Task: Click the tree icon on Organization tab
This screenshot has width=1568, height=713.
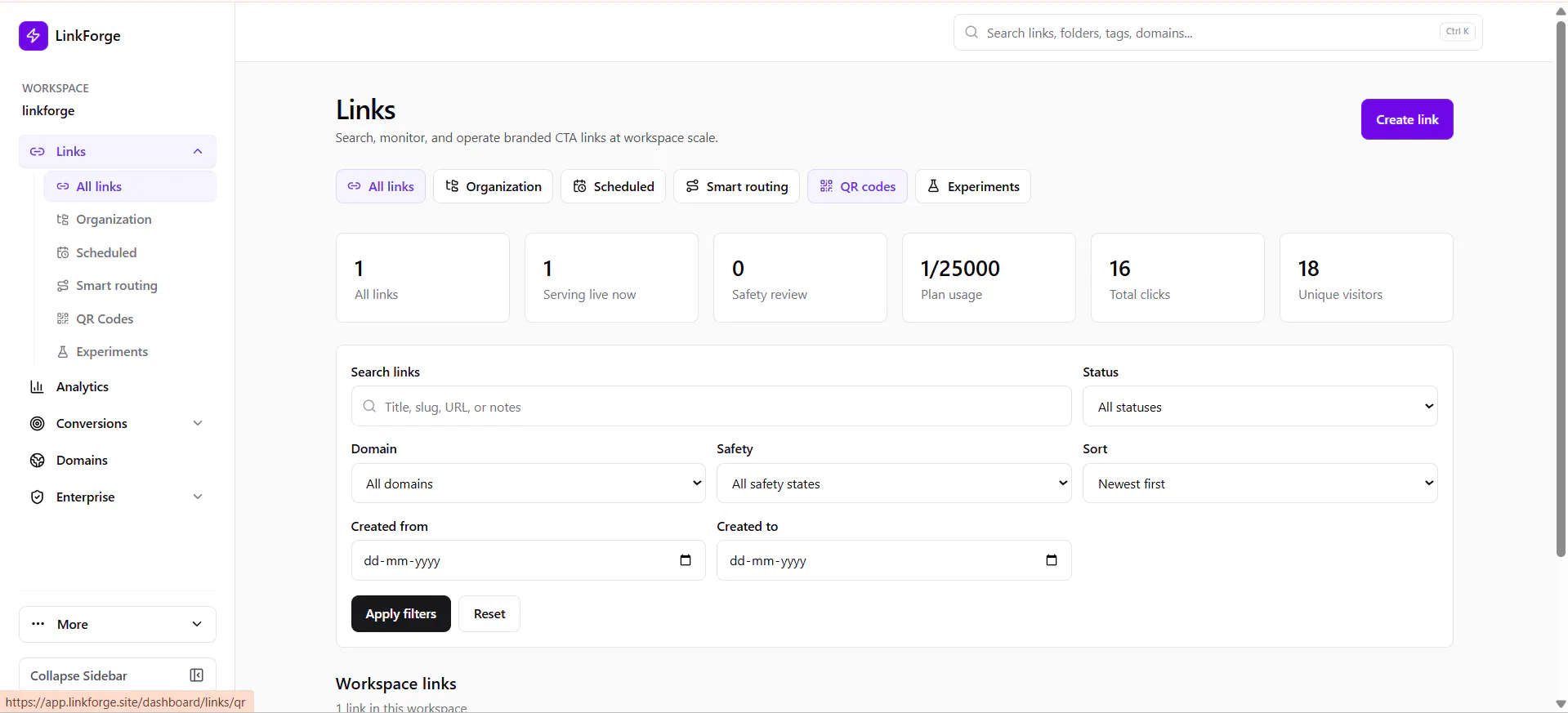Action: [x=452, y=187]
